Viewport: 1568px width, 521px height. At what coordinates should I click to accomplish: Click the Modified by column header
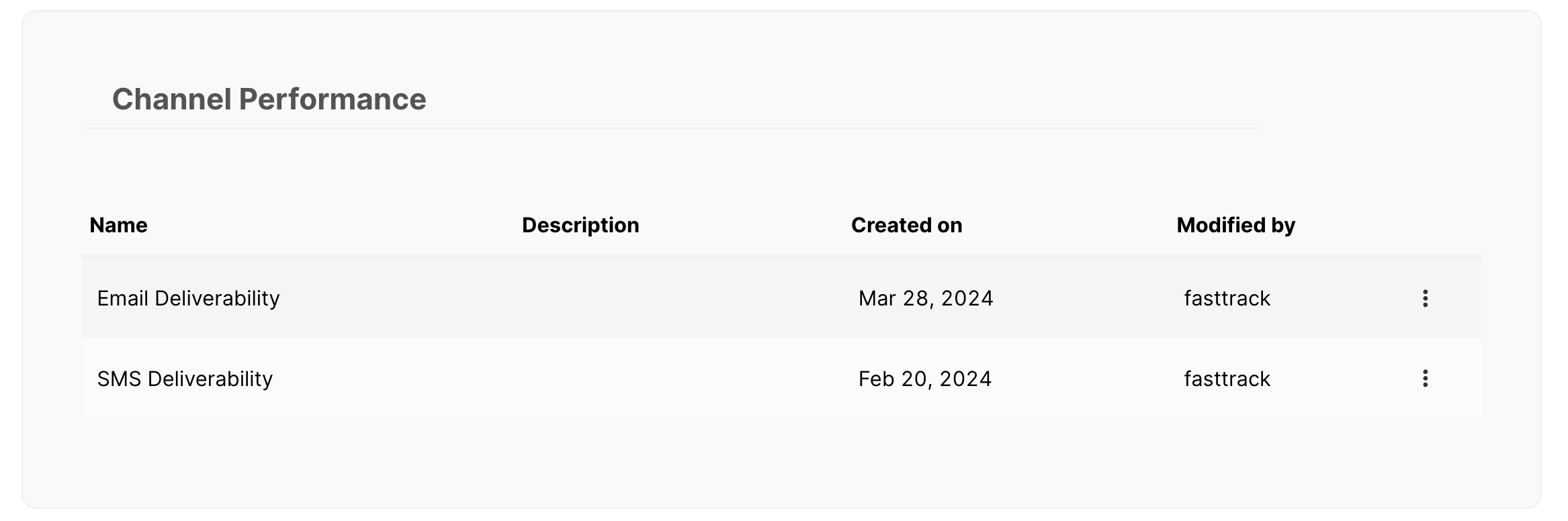[1235, 225]
